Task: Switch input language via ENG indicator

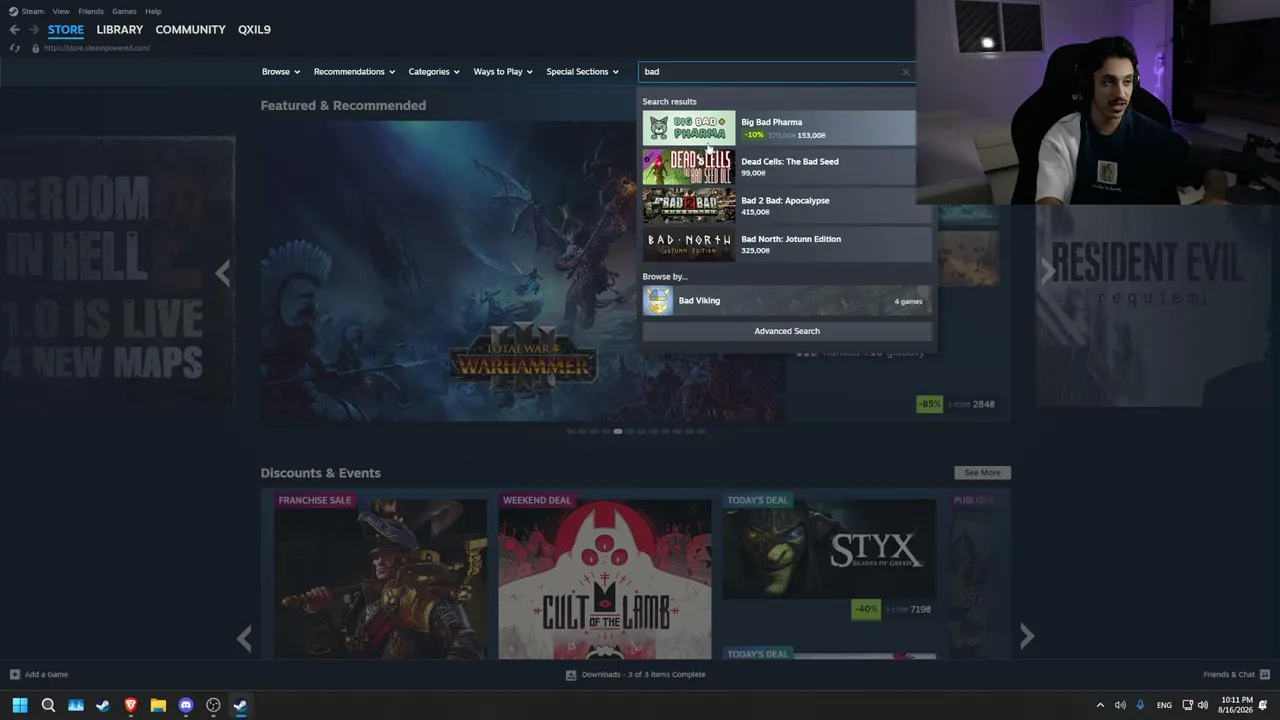Action: [x=1164, y=705]
